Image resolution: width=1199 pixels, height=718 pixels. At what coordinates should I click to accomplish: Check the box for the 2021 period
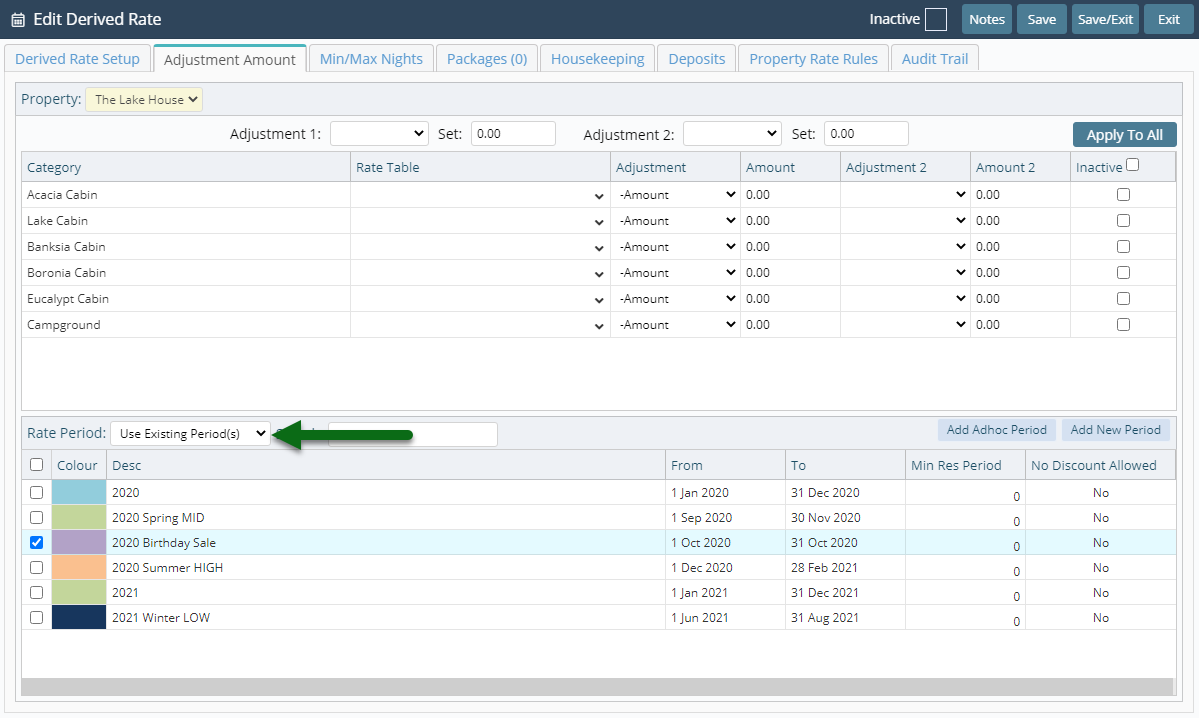(x=36, y=593)
